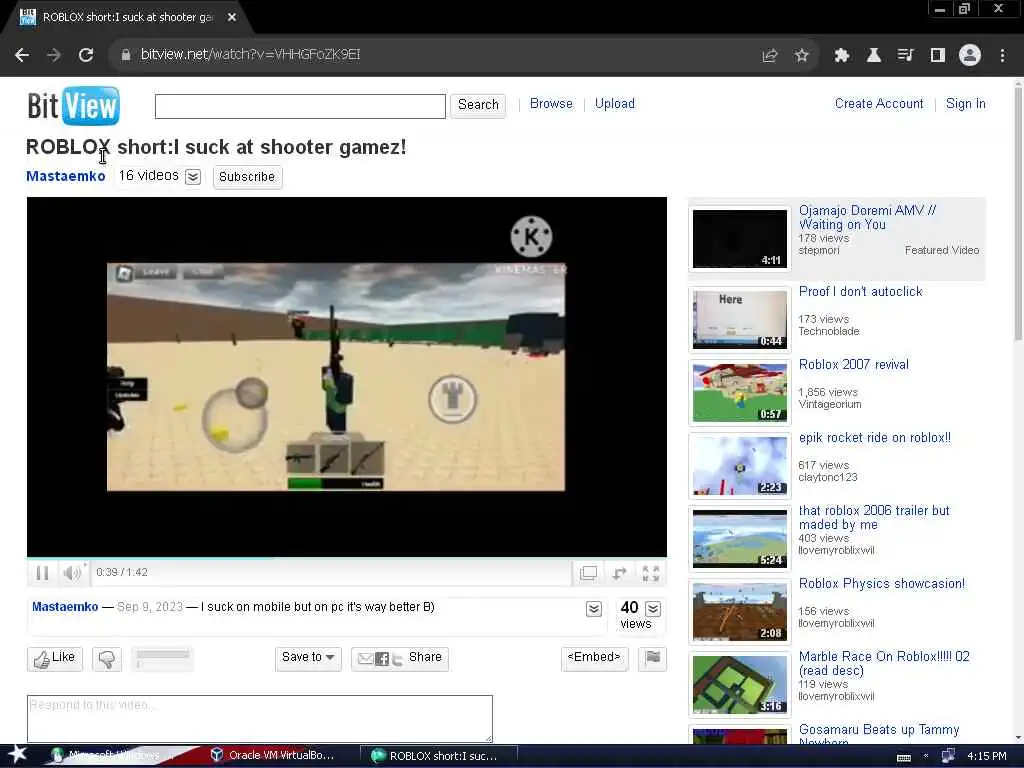
Task: Switch the player to pop-out window mode
Action: coord(588,573)
